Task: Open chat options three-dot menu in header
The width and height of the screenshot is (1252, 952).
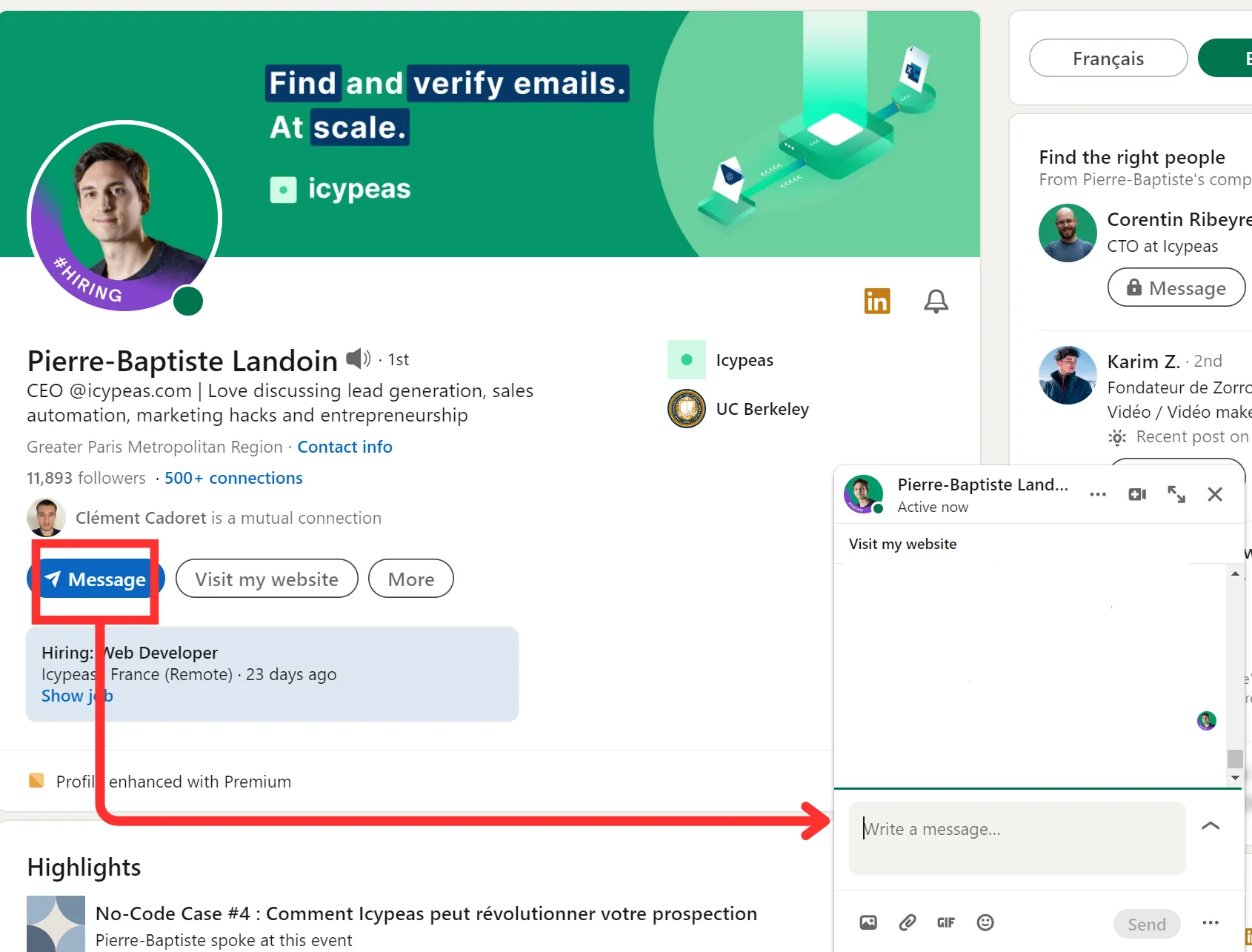Action: tap(1098, 494)
